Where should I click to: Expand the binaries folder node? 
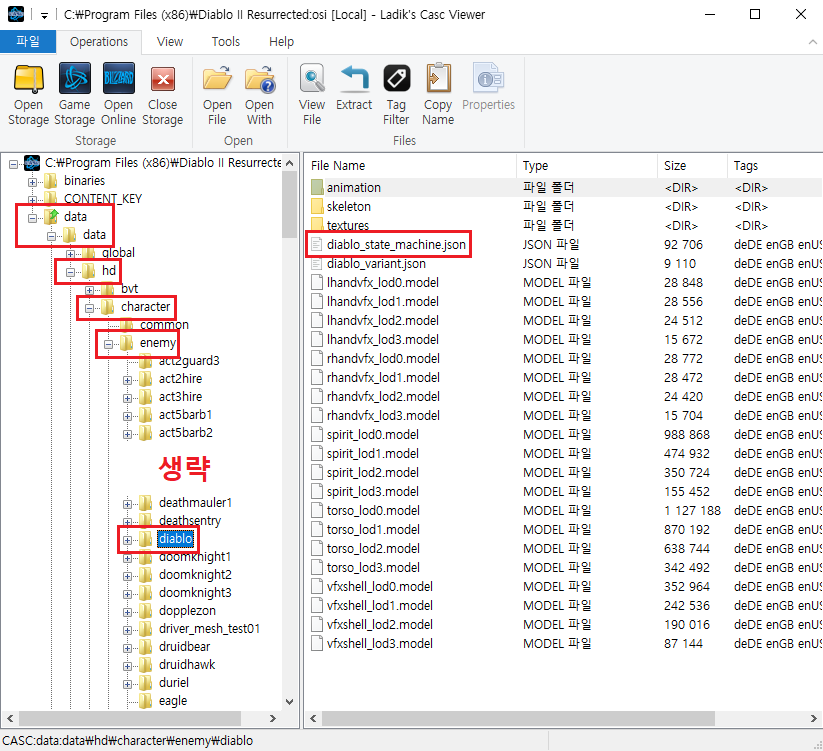tap(32, 182)
